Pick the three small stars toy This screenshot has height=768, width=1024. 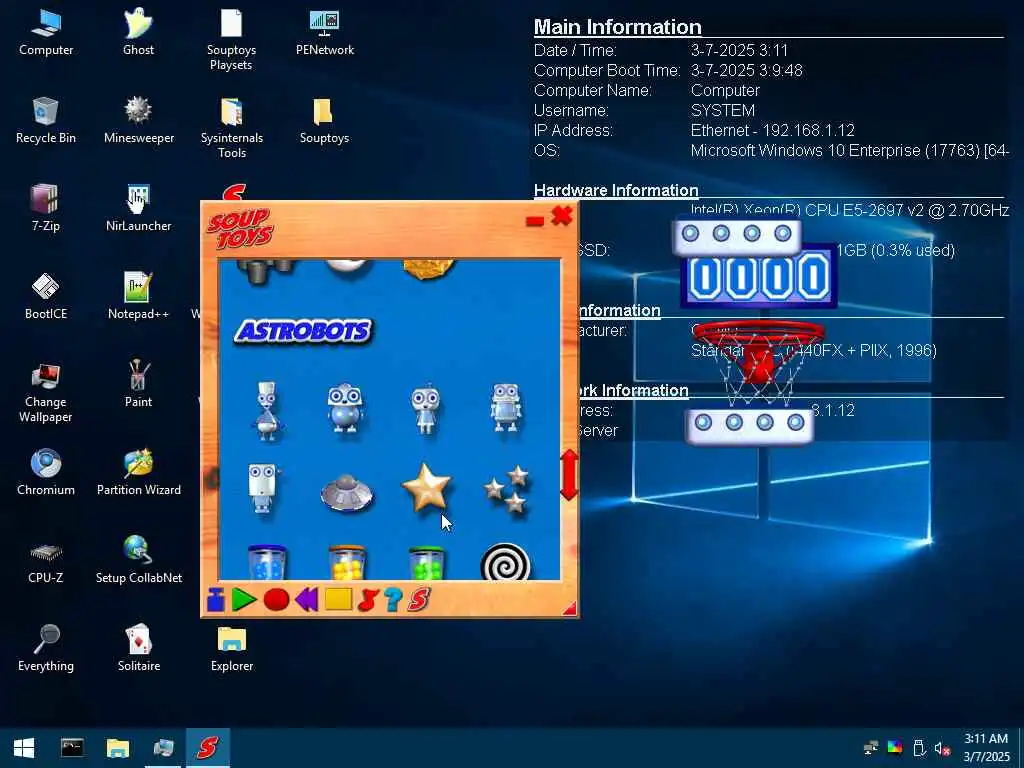coord(507,488)
